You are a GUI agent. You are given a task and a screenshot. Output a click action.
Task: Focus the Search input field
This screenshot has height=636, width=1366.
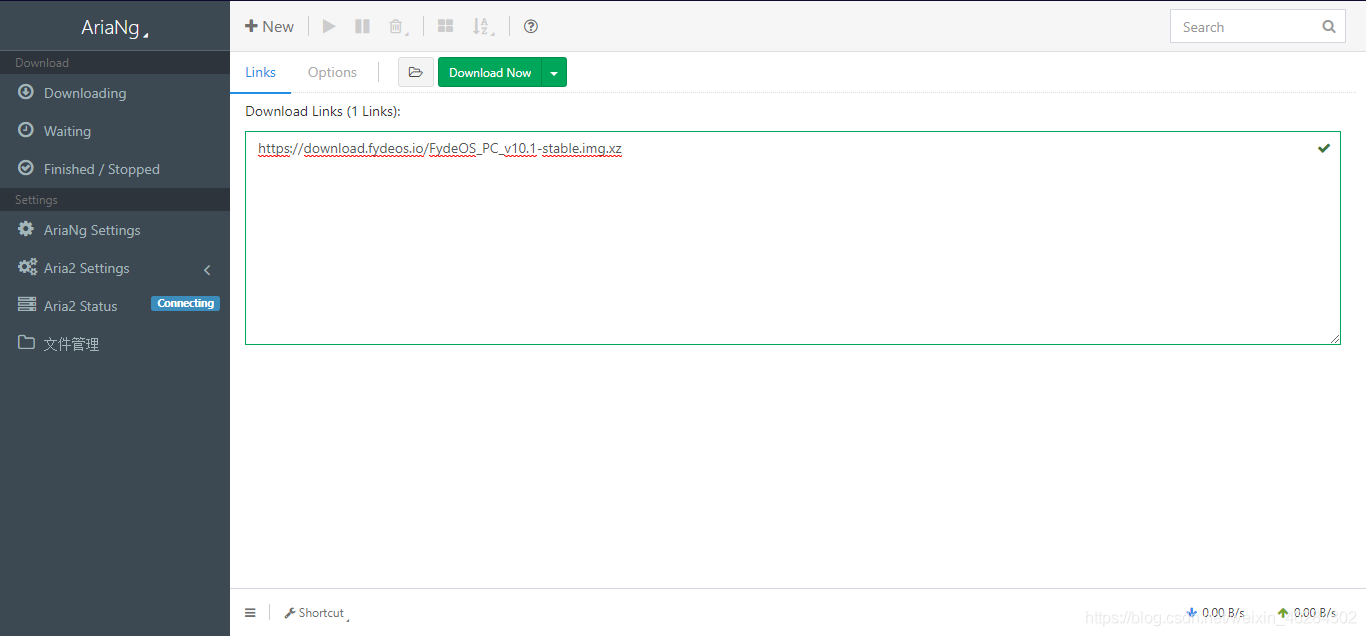1245,27
